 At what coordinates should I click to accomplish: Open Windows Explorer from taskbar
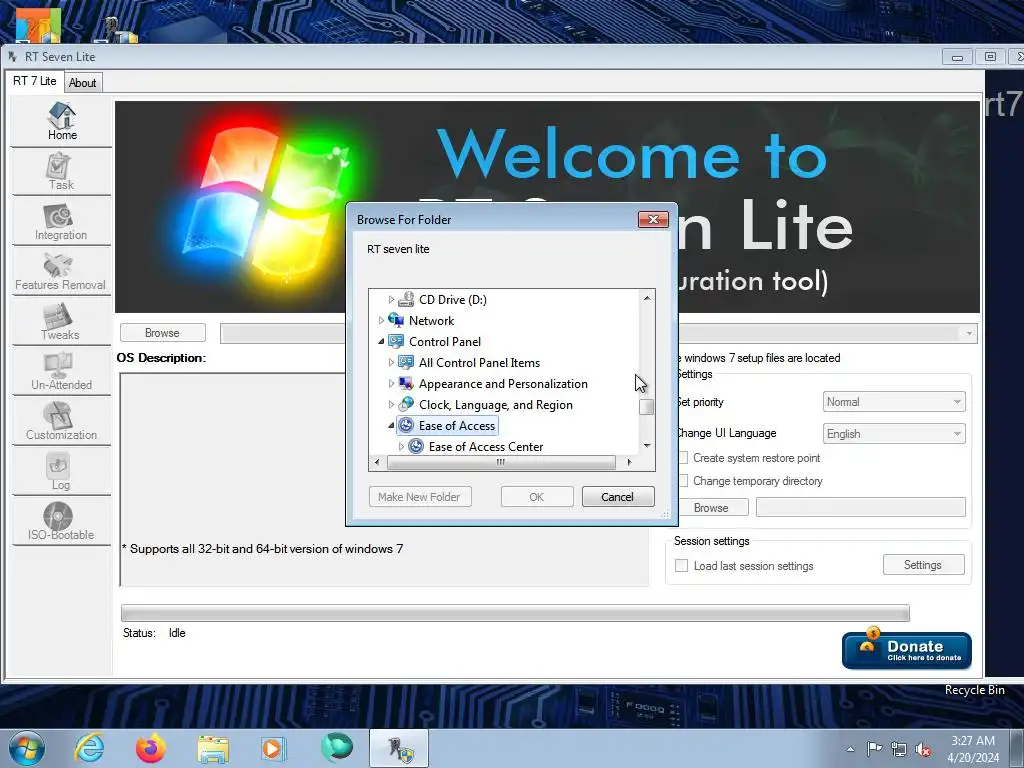[213, 749]
